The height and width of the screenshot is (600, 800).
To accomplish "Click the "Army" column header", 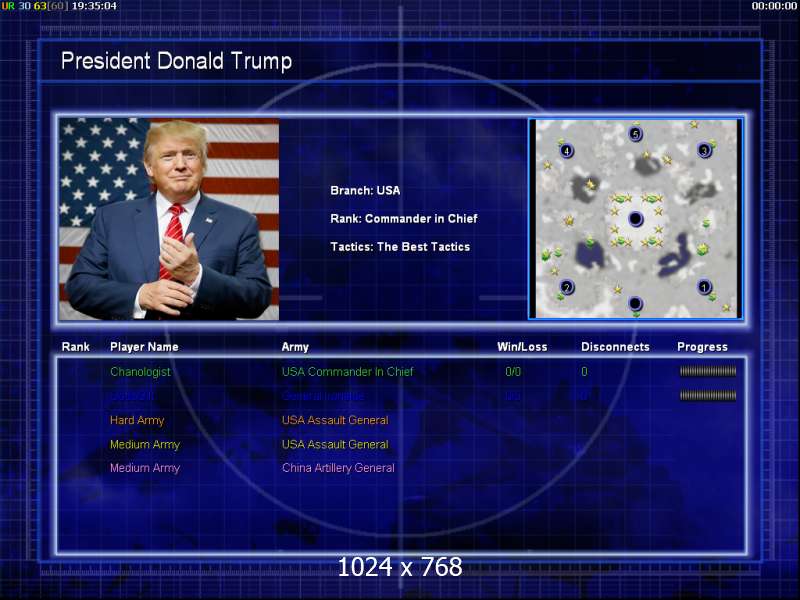I will point(295,347).
